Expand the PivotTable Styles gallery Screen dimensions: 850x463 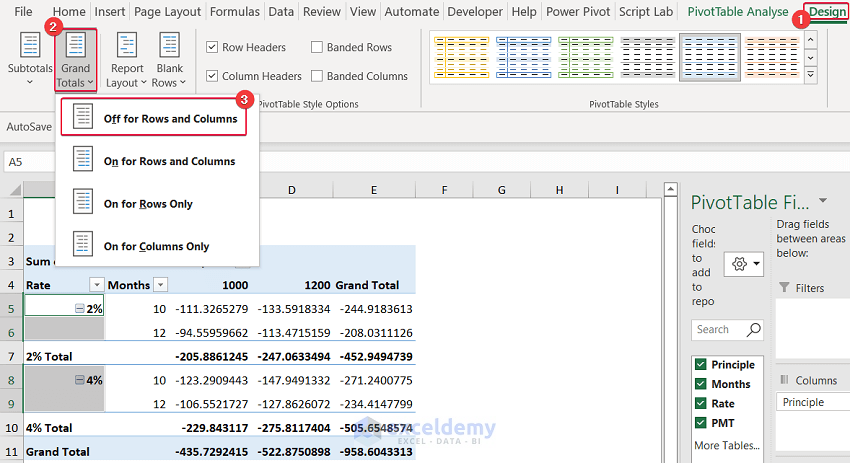[x=810, y=75]
